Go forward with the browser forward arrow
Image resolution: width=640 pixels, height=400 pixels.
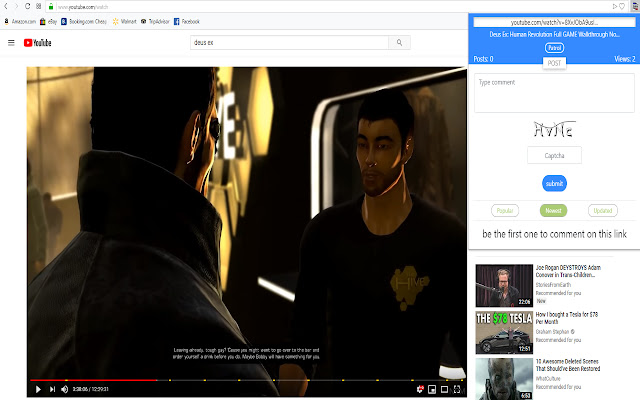16,6
